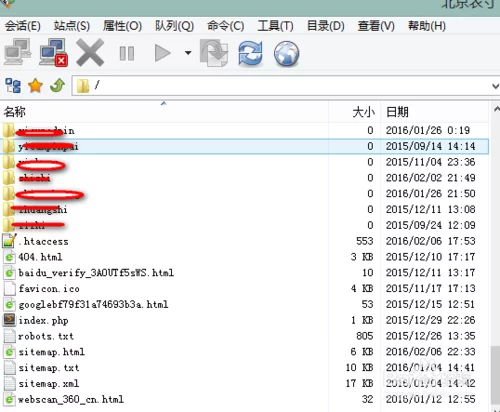The width and height of the screenshot is (500, 412).
Task: Click the Connect computers toolbar icon
Action: [17, 52]
